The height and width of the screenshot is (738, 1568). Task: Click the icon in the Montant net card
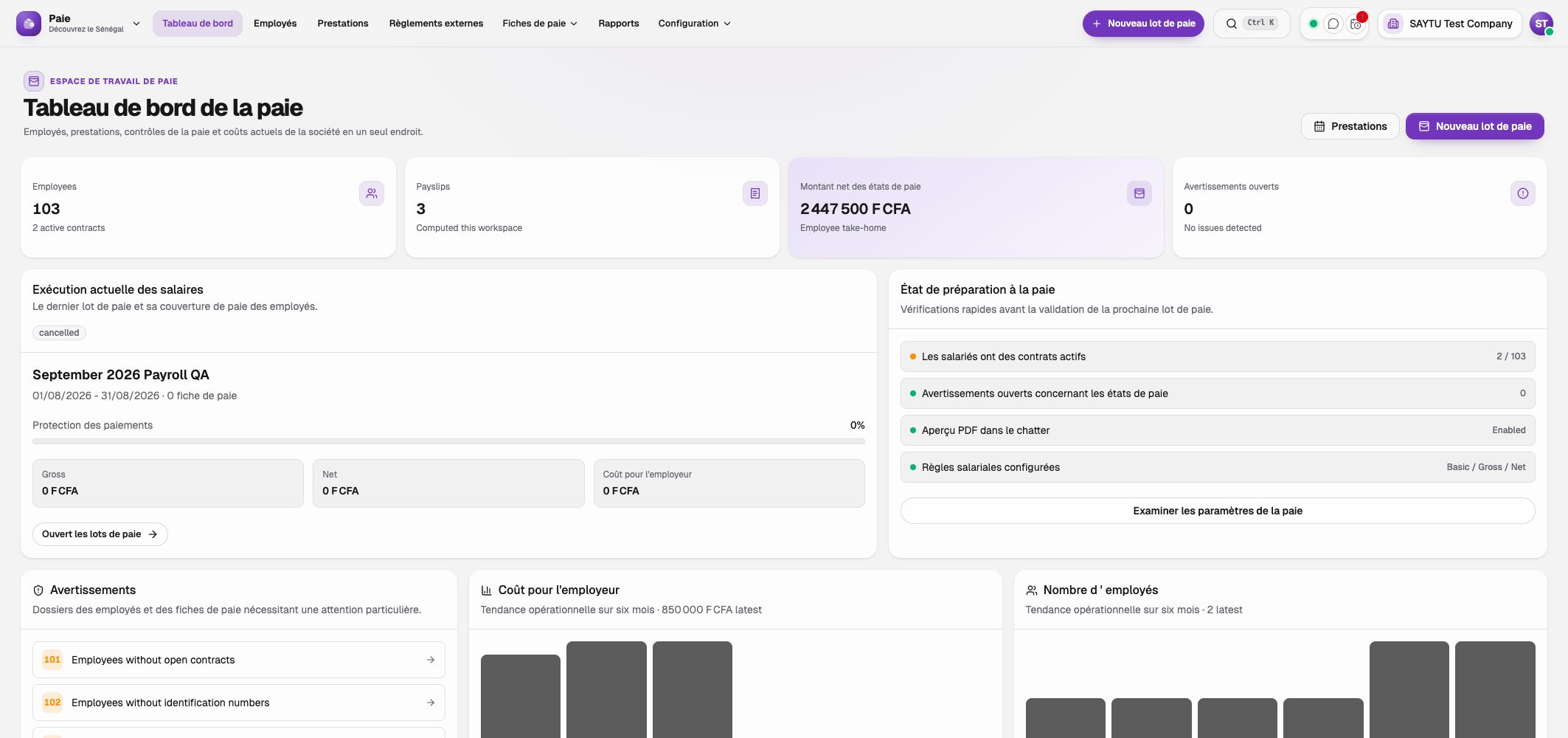pyautogui.click(x=1139, y=193)
